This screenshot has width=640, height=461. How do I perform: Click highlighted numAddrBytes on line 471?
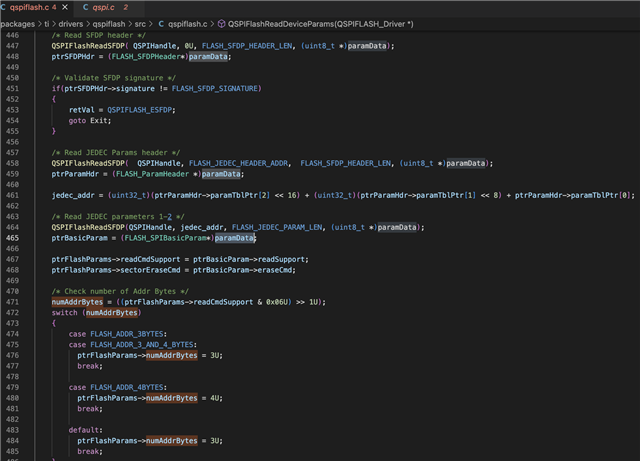point(77,302)
